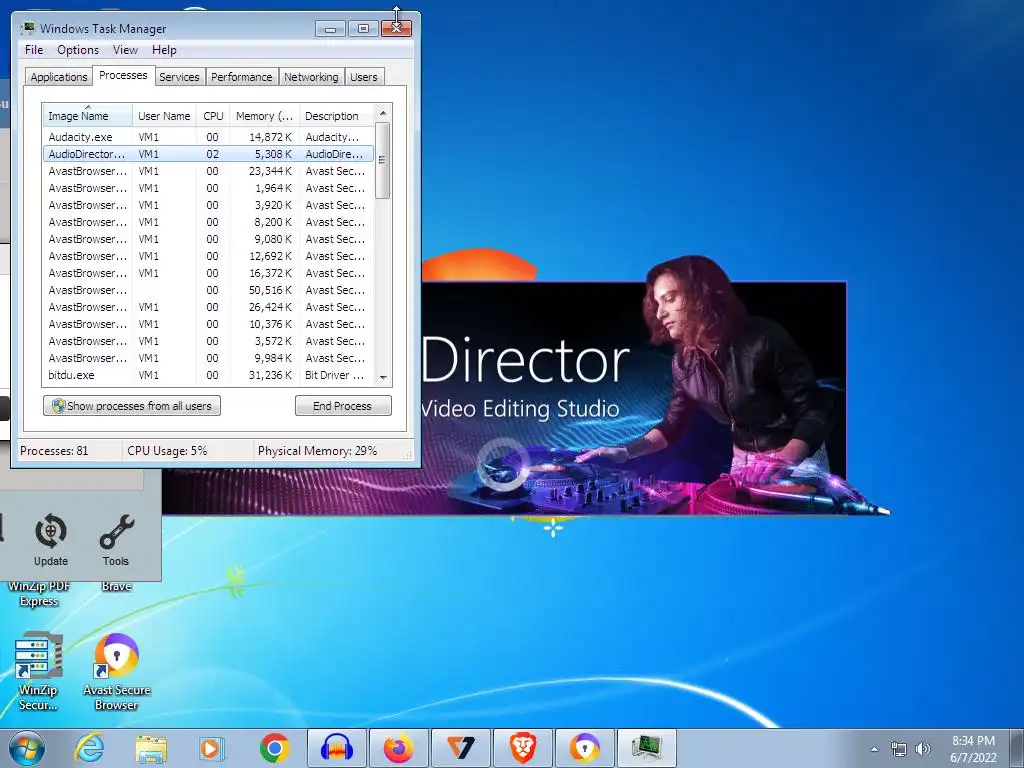Click Task Manager title bar icon
The height and width of the screenshot is (768, 1024).
pyautogui.click(x=27, y=28)
